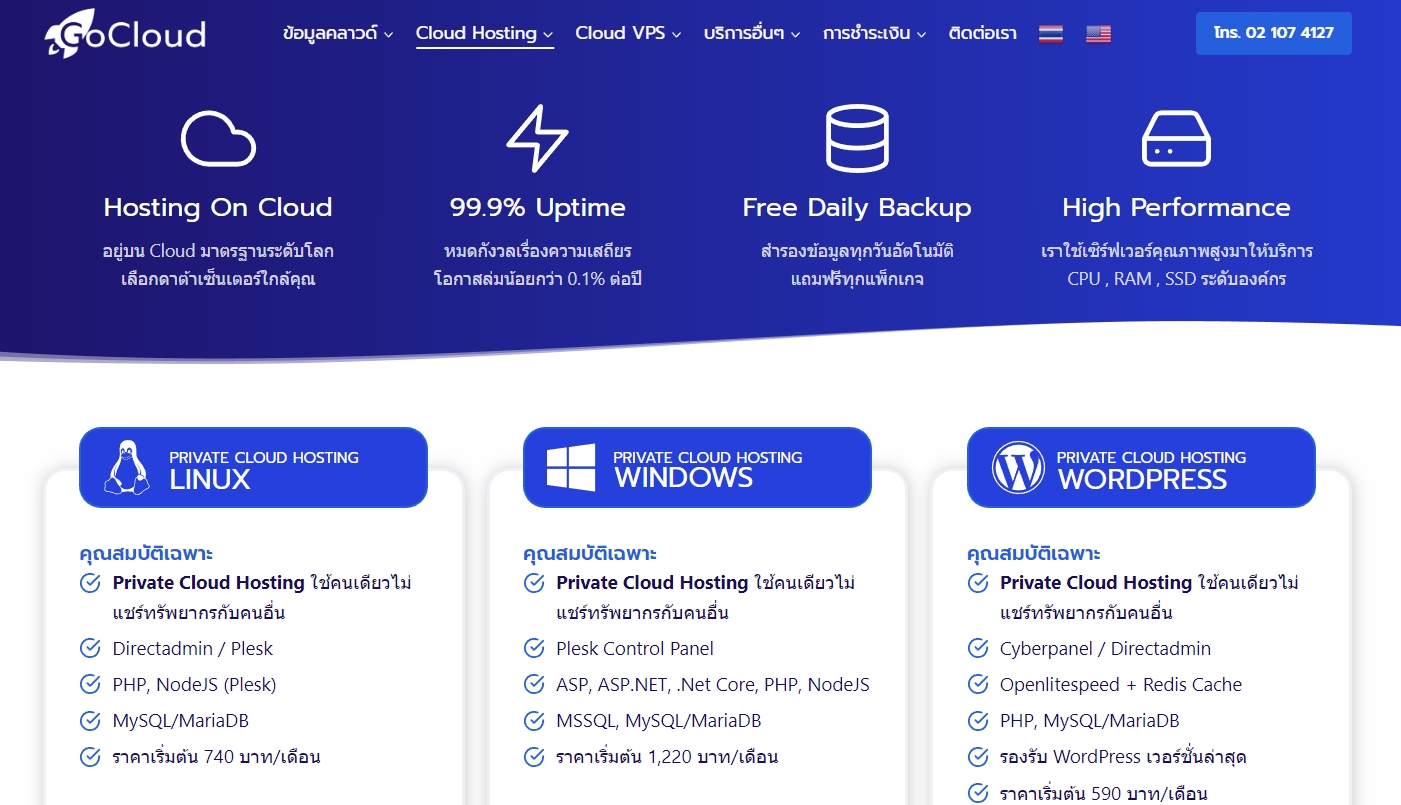Switch language using the US flag icon
The width and height of the screenshot is (1401, 805).
1098,33
